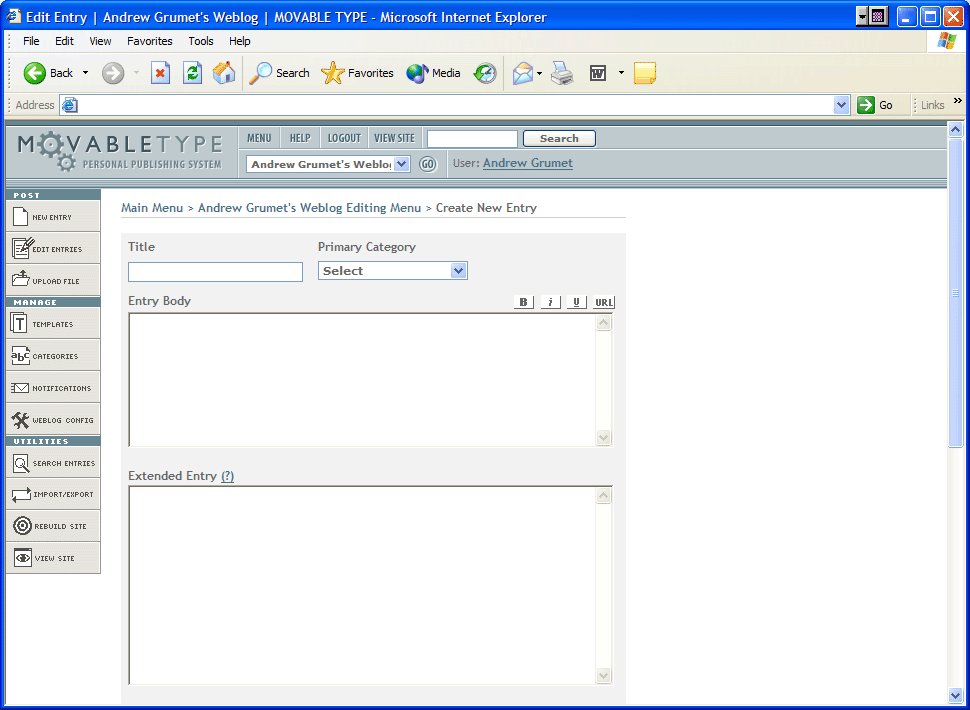Open Weblog Config in the sidebar
The width and height of the screenshot is (970, 710).
[53, 420]
